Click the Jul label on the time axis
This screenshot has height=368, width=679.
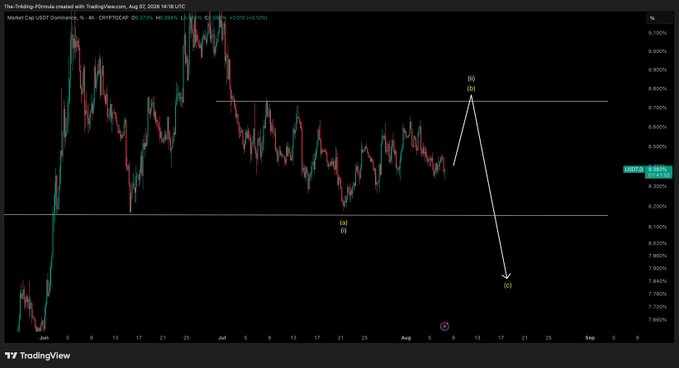point(222,338)
